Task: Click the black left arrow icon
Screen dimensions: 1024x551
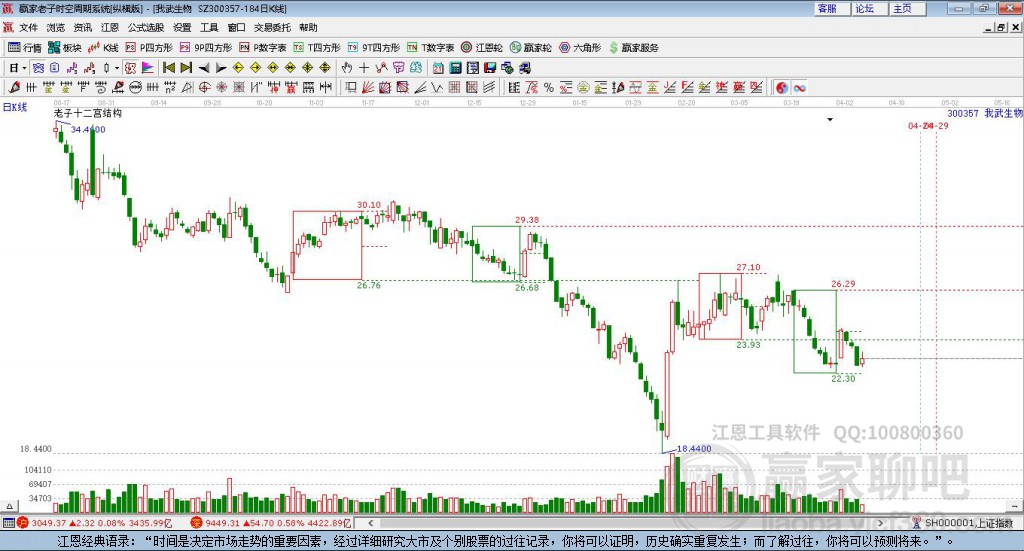Action: tap(204, 67)
